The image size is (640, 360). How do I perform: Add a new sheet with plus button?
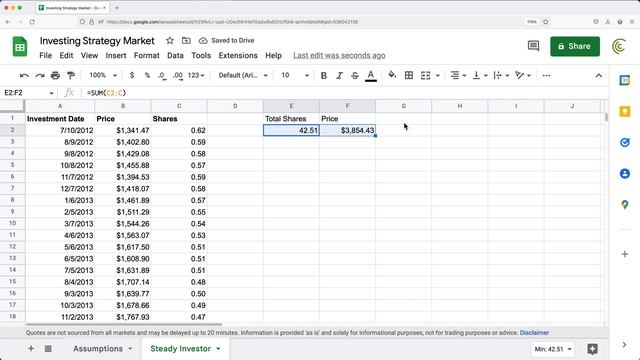[x=31, y=349]
